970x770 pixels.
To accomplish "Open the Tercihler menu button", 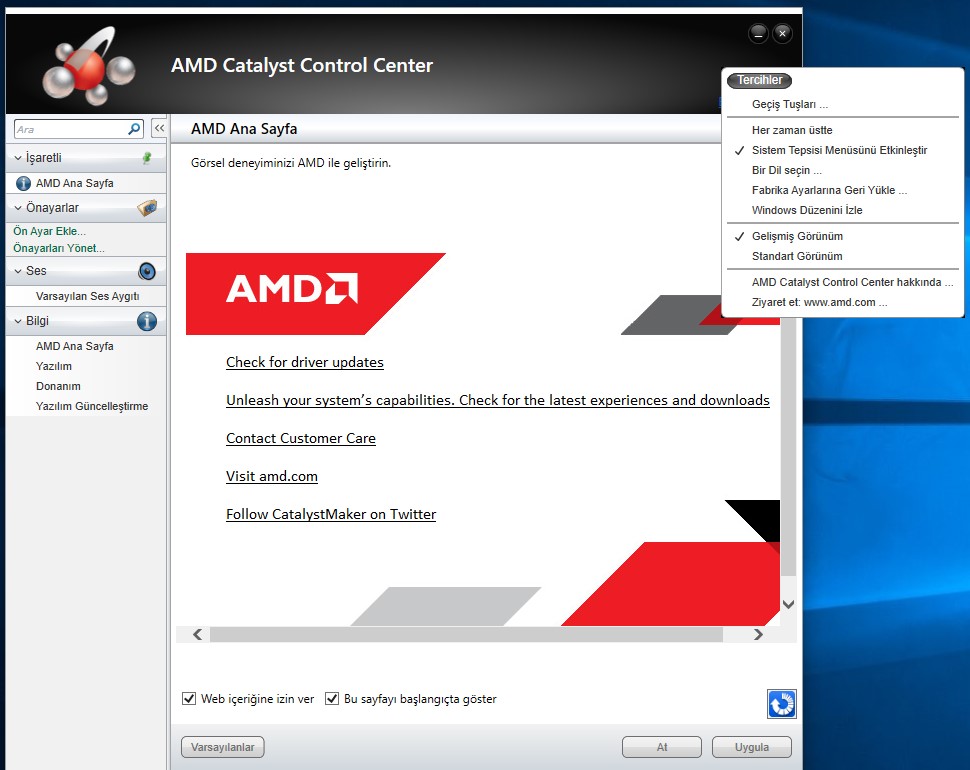I will click(x=760, y=80).
